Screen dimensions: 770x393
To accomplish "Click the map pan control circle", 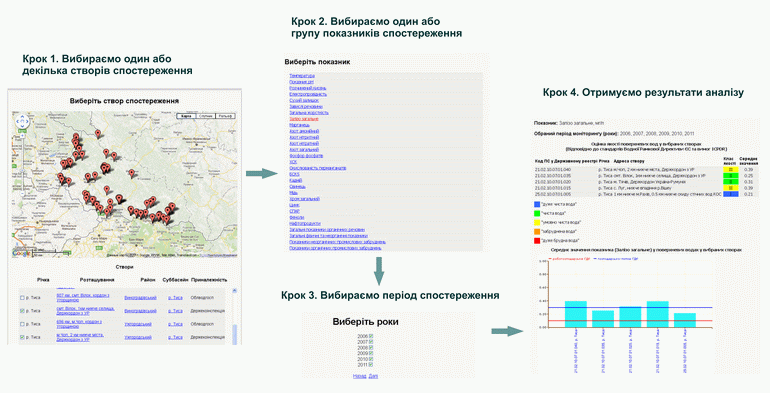I will tap(22, 121).
